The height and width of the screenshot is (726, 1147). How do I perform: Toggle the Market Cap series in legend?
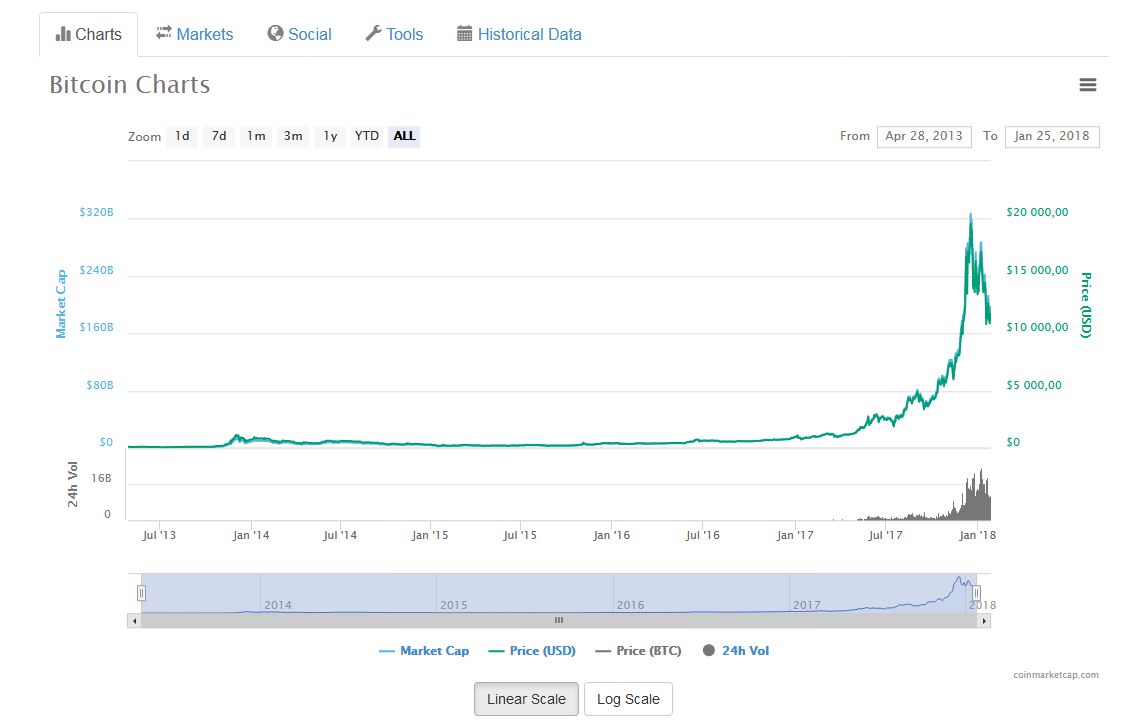coord(424,651)
